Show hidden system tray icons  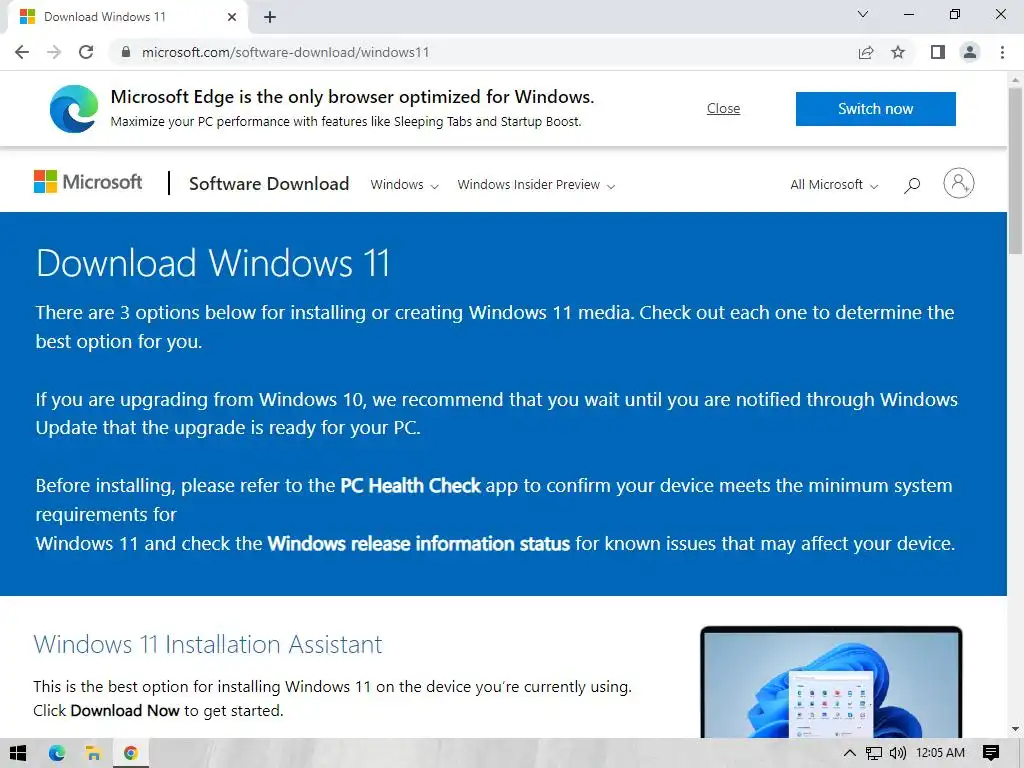(849, 753)
